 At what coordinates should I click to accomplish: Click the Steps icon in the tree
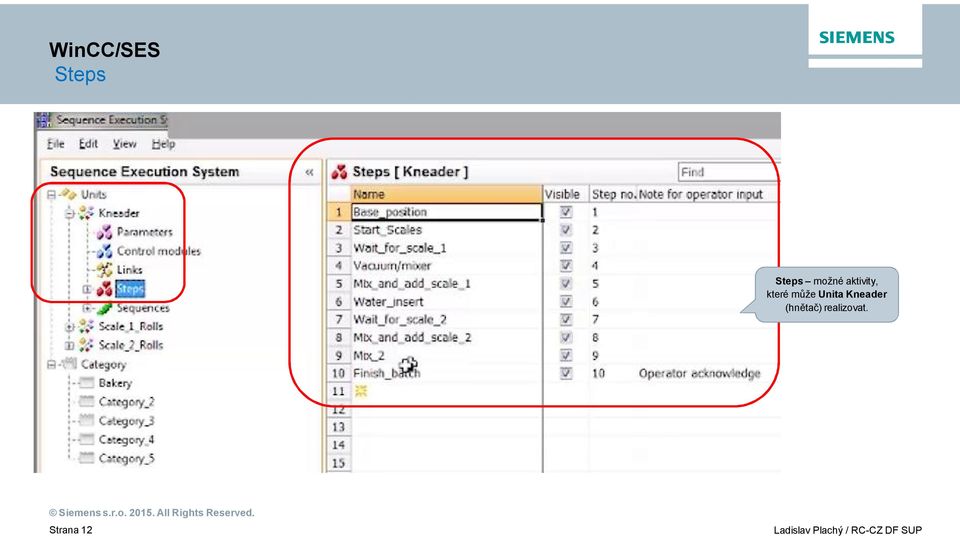[x=105, y=288]
